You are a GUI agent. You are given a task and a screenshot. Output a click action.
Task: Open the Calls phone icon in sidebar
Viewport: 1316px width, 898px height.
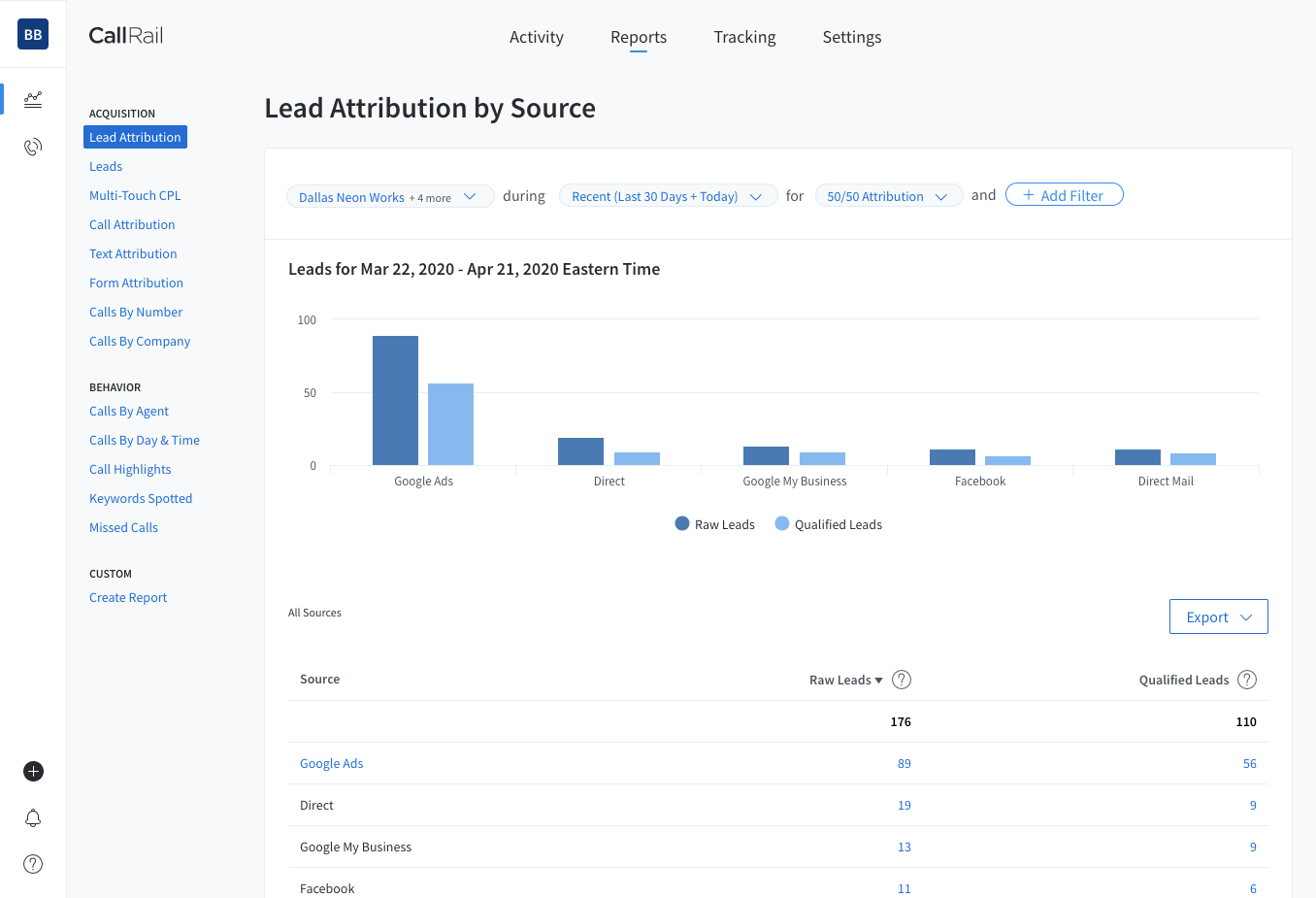click(32, 146)
